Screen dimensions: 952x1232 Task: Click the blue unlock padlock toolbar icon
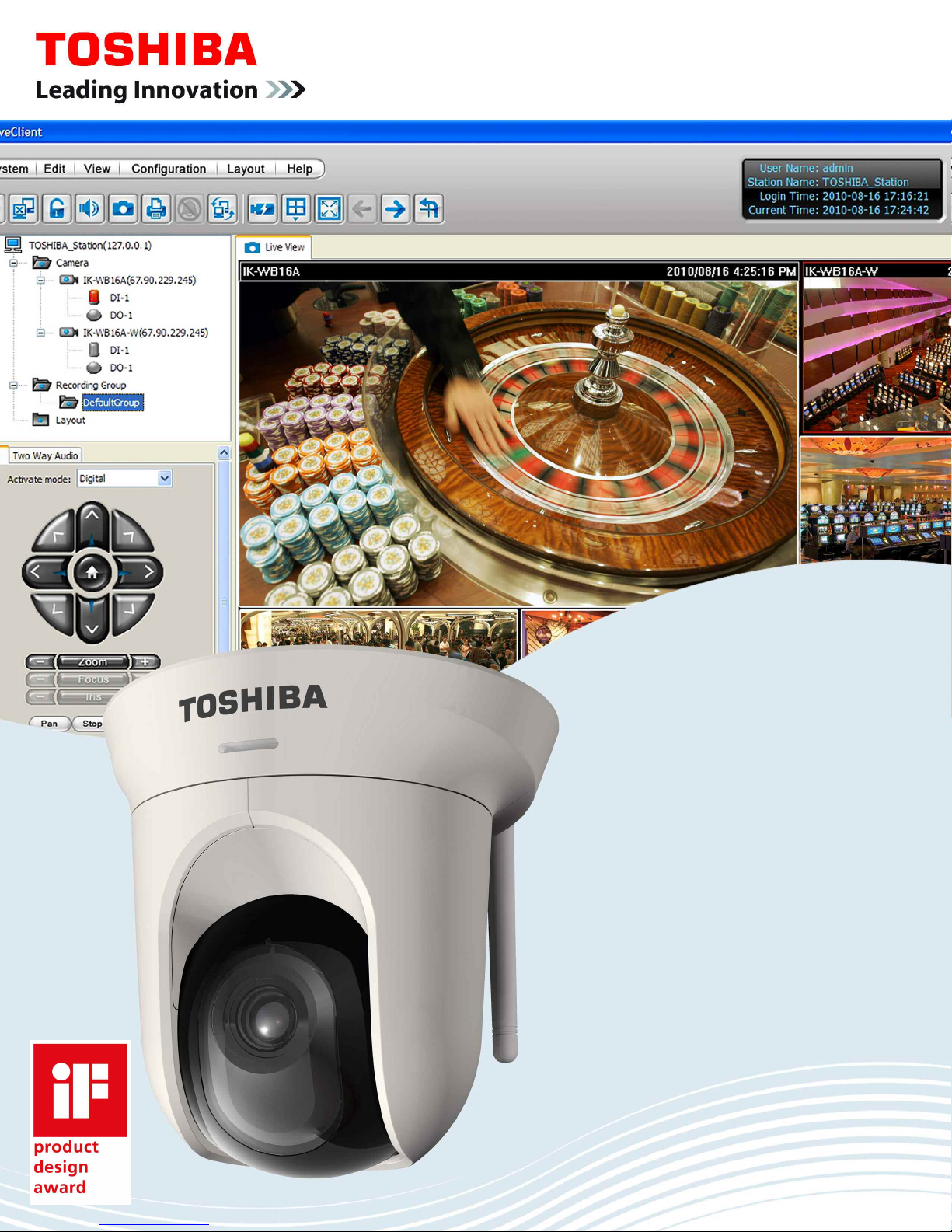(x=58, y=208)
